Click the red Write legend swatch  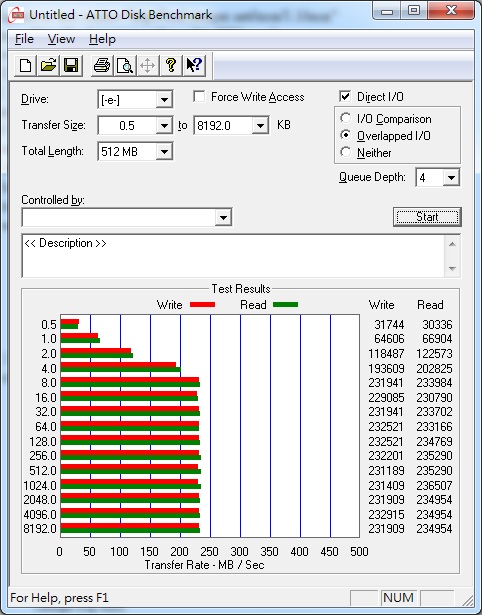202,305
